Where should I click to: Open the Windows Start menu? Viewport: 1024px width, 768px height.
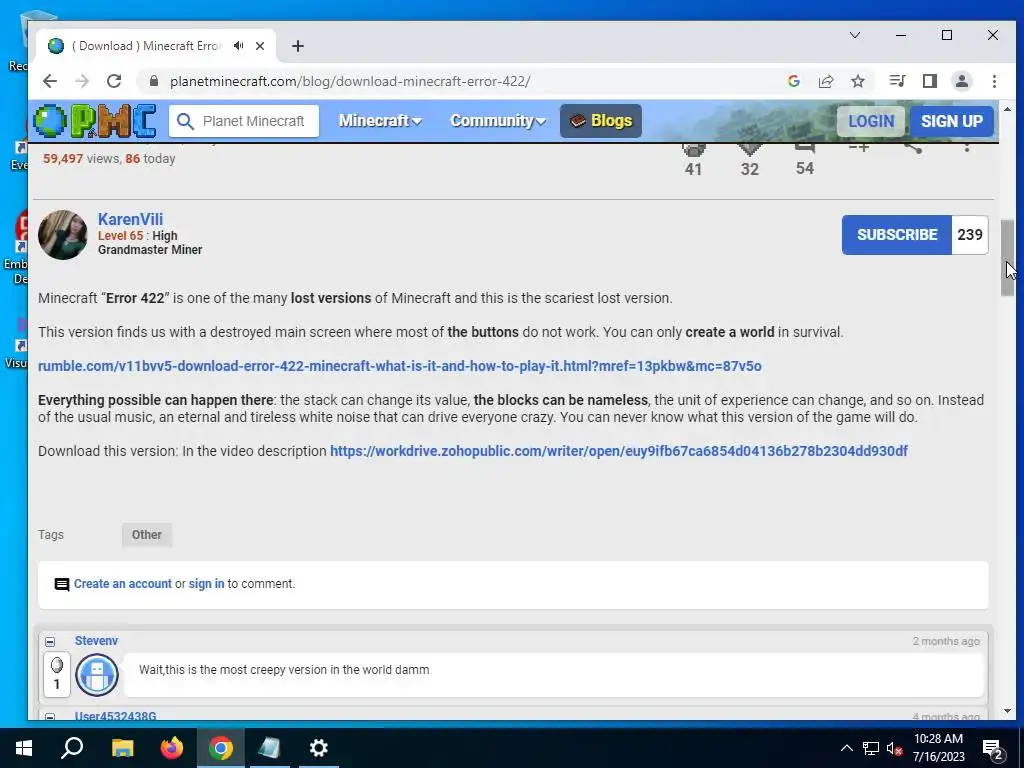coord(24,748)
